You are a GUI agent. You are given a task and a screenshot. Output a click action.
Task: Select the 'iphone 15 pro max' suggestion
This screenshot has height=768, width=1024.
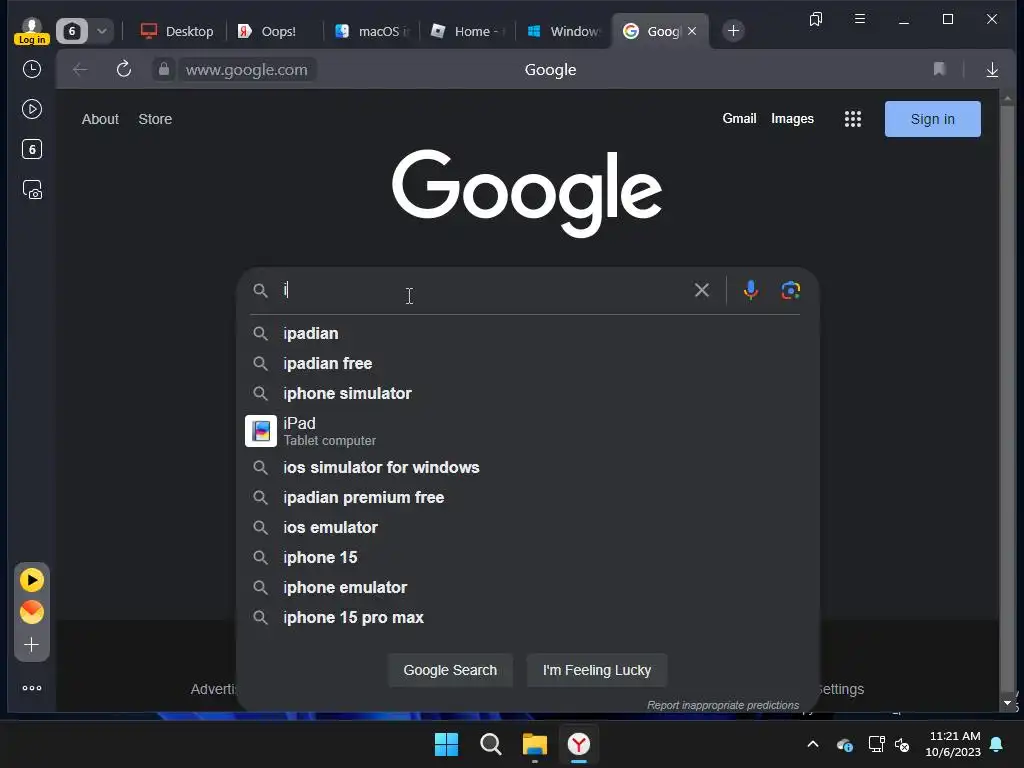526,618
